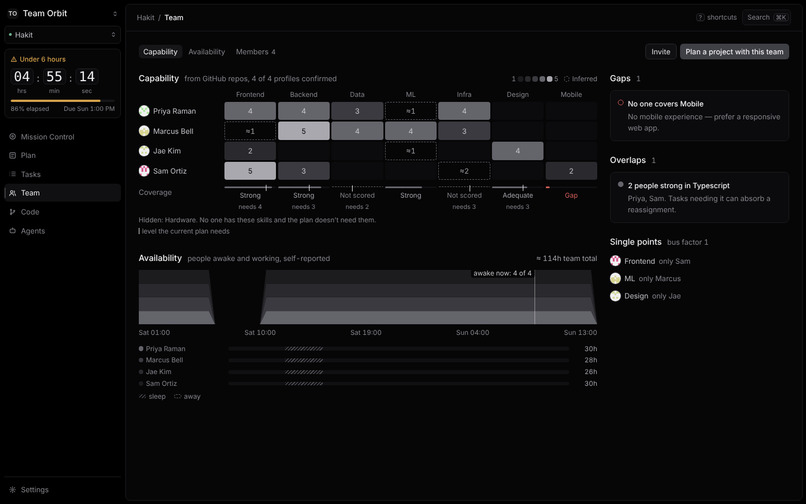This screenshot has width=806, height=504.
Task: Open the No one covers Mobile card
Action: (x=699, y=116)
